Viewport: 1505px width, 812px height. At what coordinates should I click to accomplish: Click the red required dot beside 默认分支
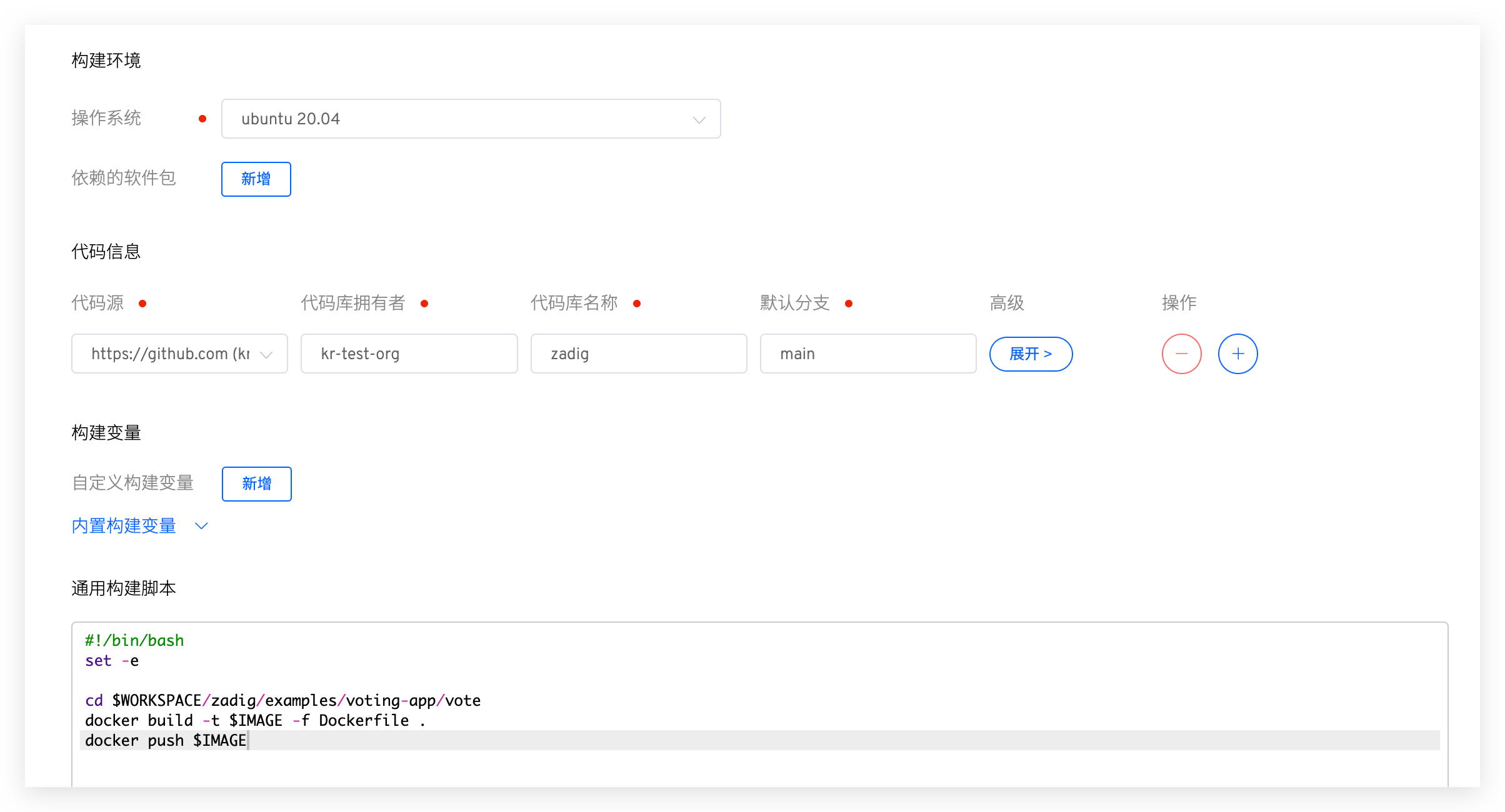coord(849,303)
